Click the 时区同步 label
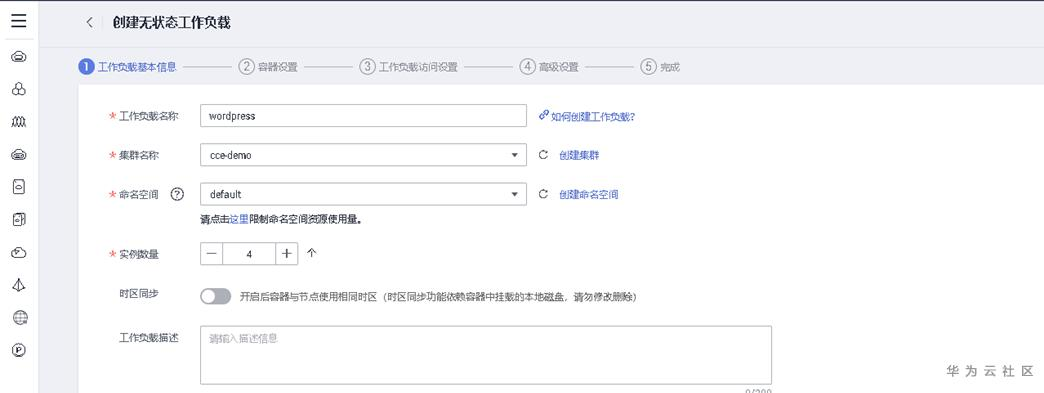Screen dimensions: 1044x393 (x=139, y=294)
